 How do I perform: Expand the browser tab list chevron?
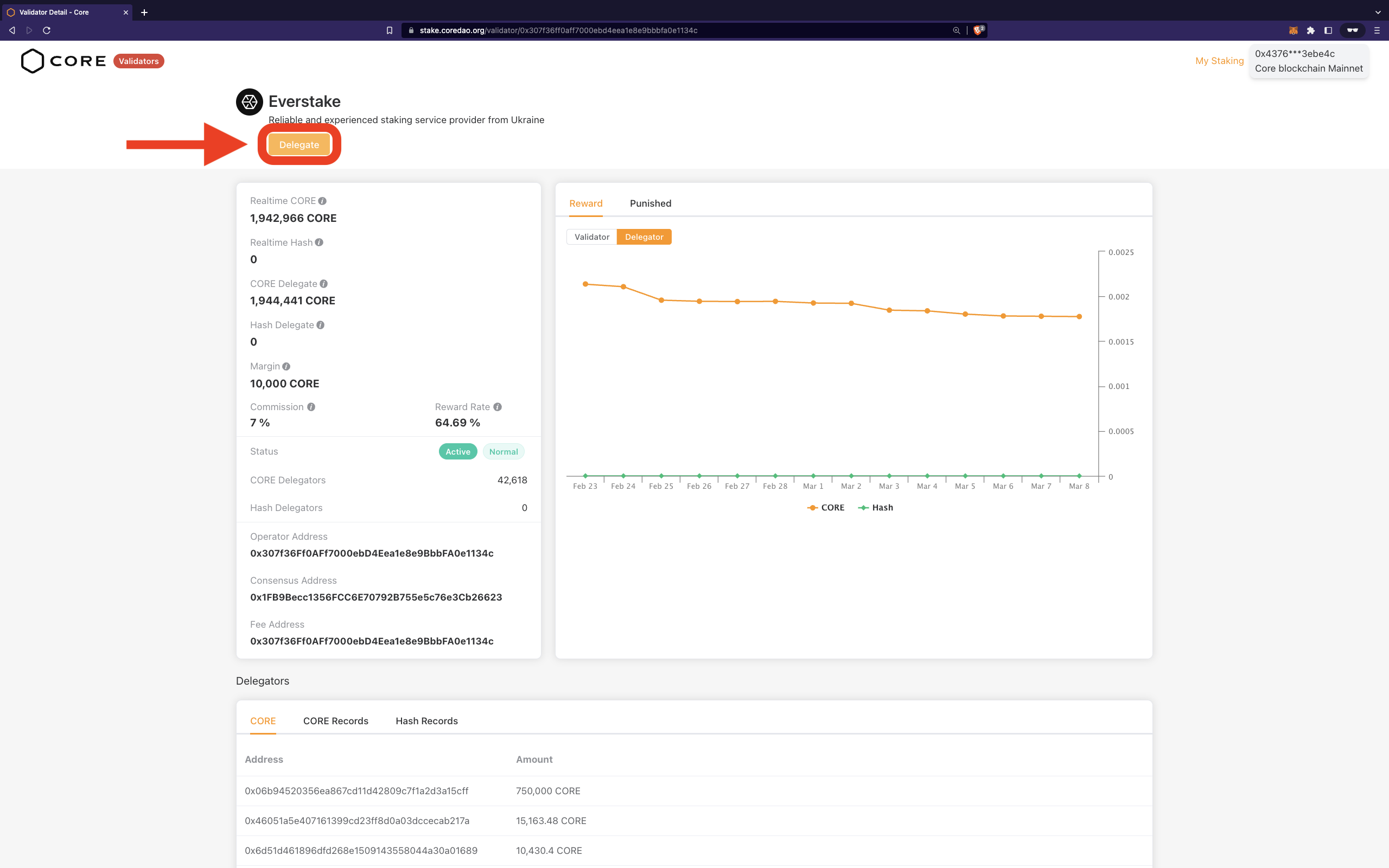[x=1377, y=12]
